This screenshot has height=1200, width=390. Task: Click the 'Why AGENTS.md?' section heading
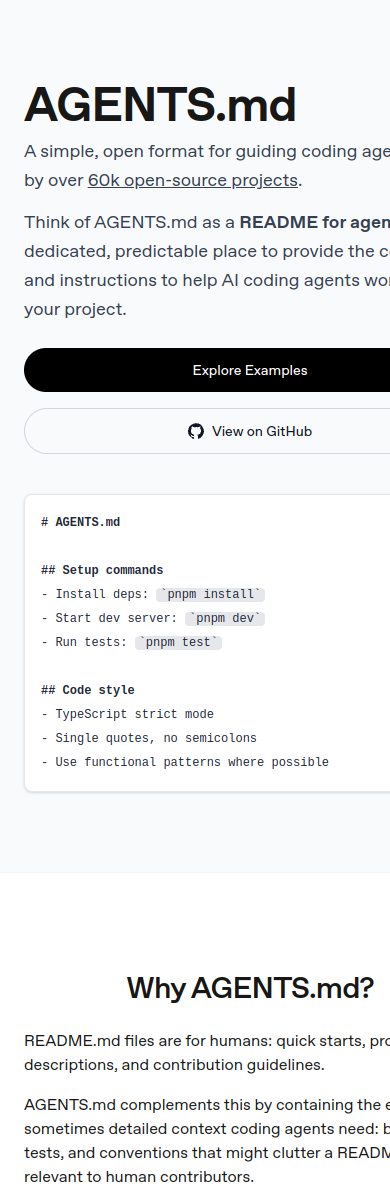[x=250, y=988]
